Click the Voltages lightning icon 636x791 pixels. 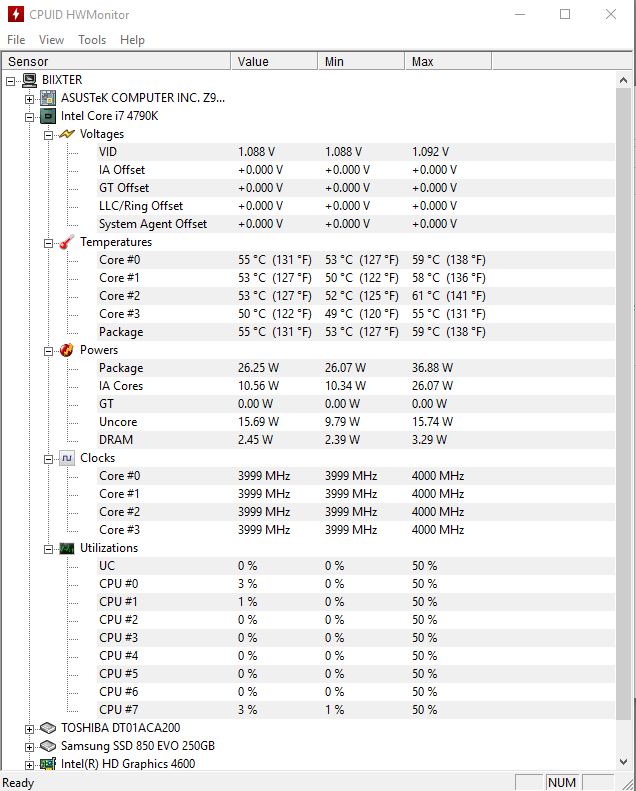(x=67, y=134)
